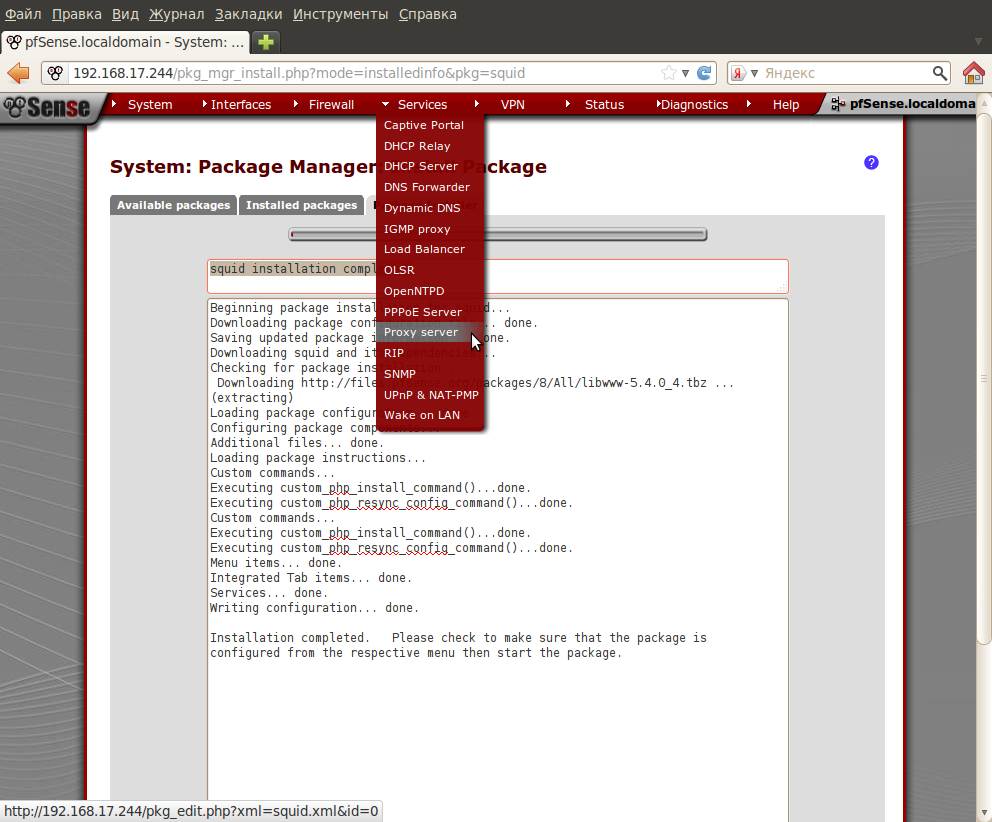
Task: Open the address bar history dropdown arrow
Action: pos(685,73)
